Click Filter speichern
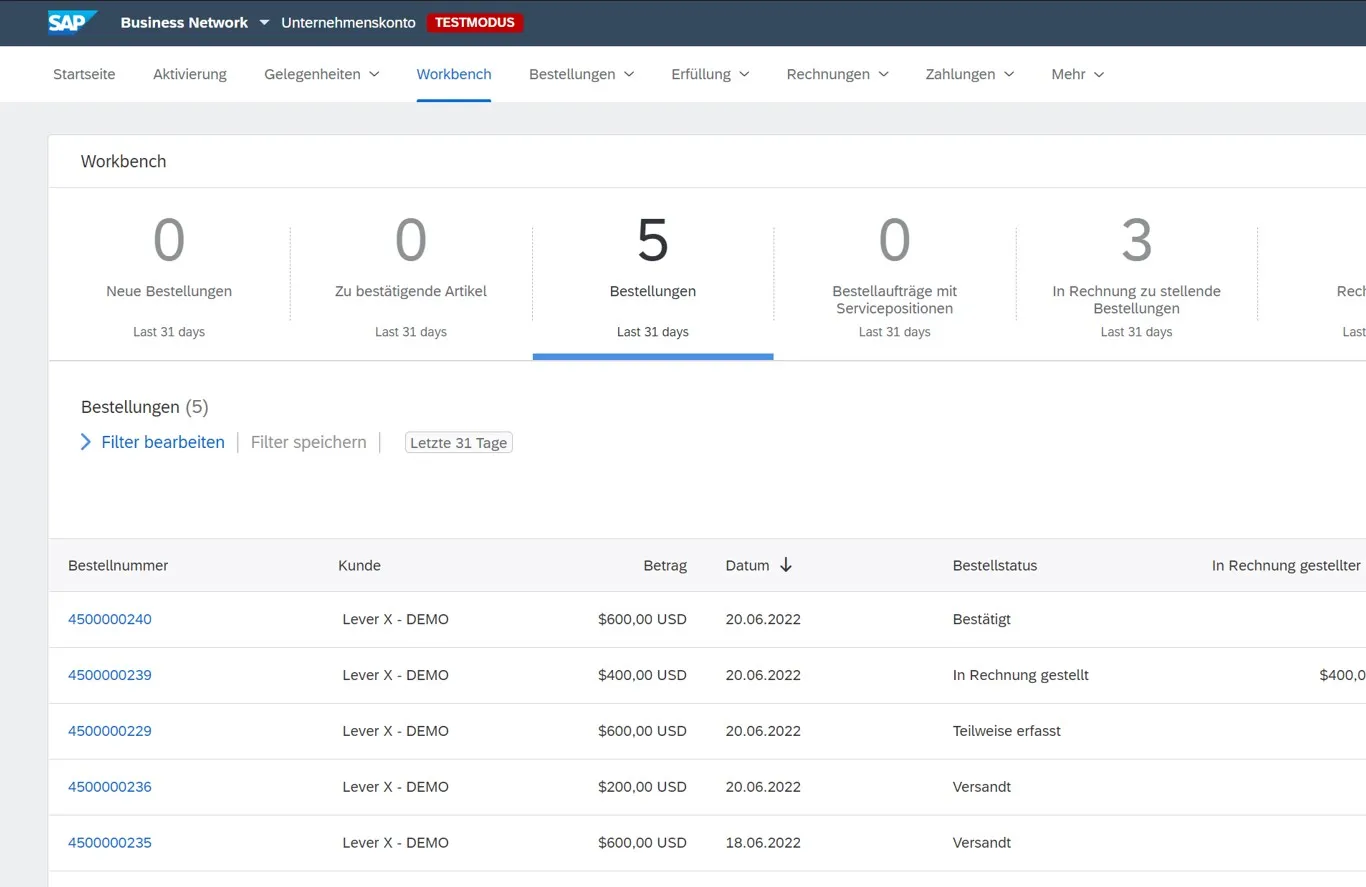This screenshot has width=1366, height=887. (x=308, y=442)
